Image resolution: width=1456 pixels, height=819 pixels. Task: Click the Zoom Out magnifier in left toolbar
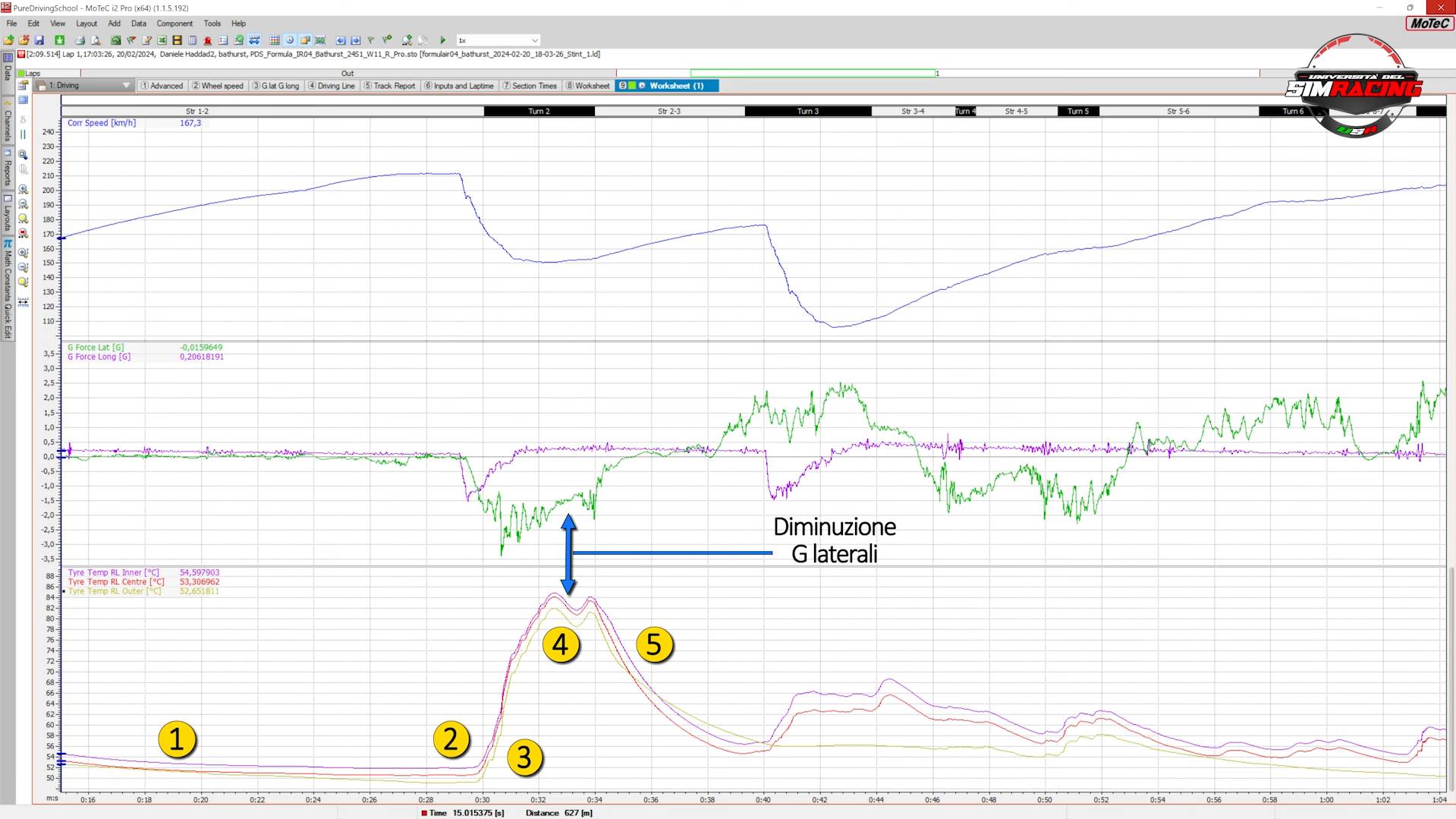tap(23, 204)
